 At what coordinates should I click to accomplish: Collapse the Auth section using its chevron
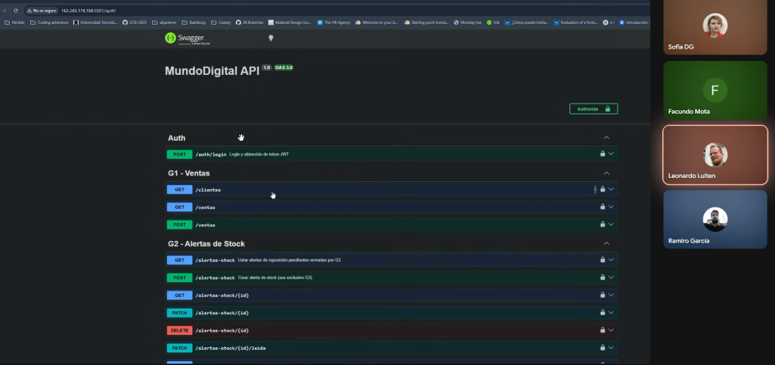[606, 138]
